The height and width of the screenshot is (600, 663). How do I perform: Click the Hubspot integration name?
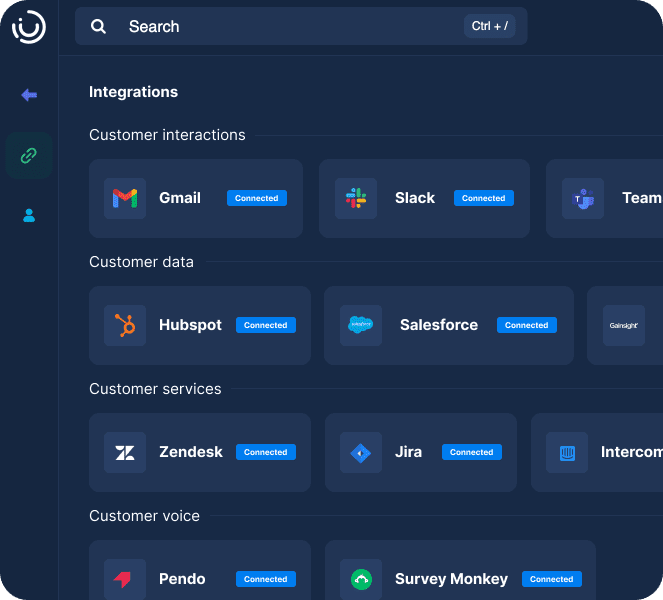point(190,325)
